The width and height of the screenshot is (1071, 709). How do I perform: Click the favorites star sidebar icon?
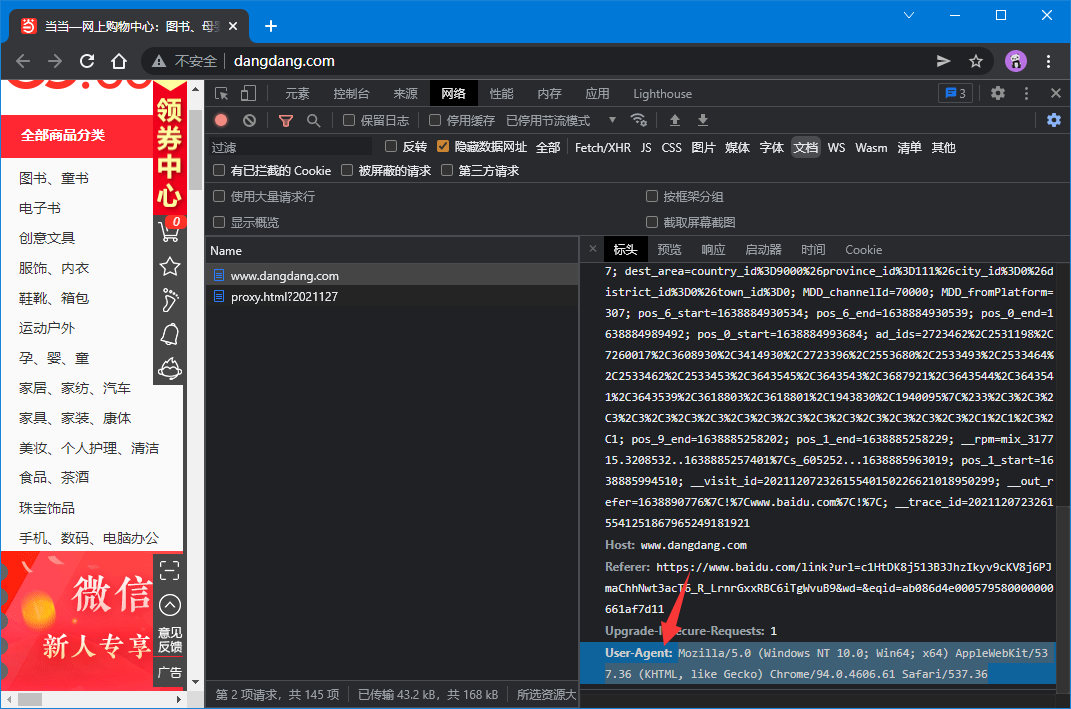pyautogui.click(x=169, y=266)
